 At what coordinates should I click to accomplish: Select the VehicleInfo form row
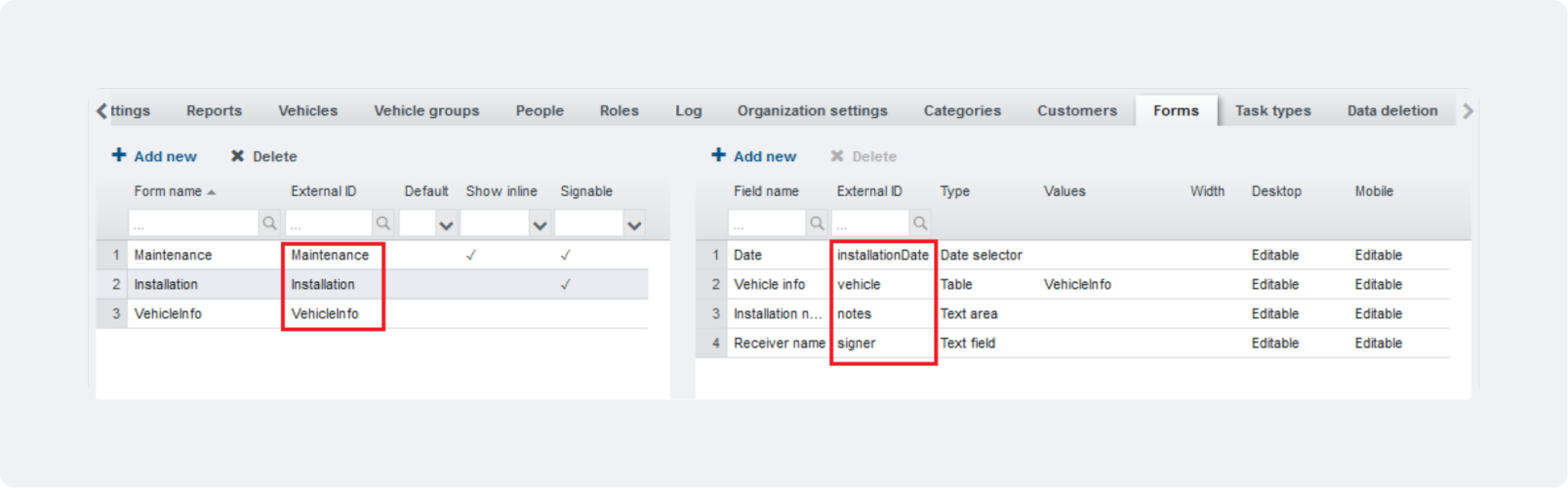[372, 313]
